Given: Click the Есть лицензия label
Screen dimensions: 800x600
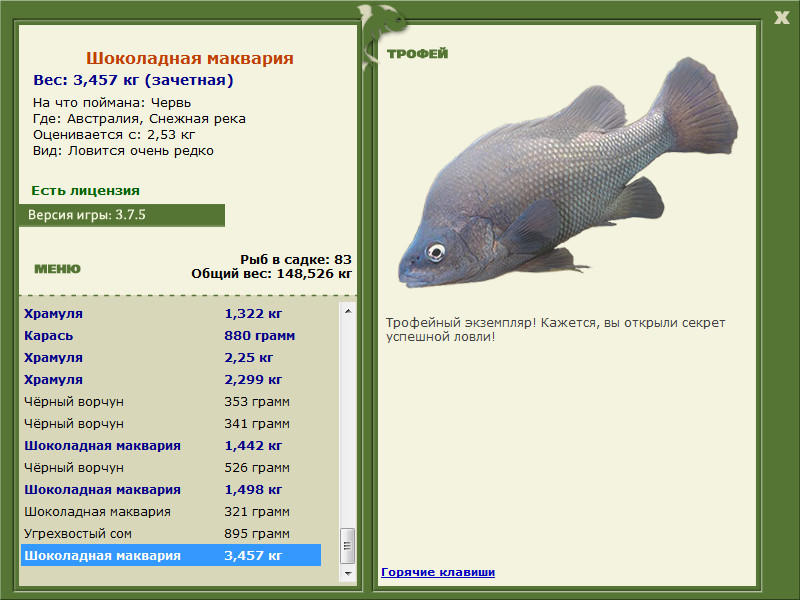Looking at the screenshot, I should [85, 191].
